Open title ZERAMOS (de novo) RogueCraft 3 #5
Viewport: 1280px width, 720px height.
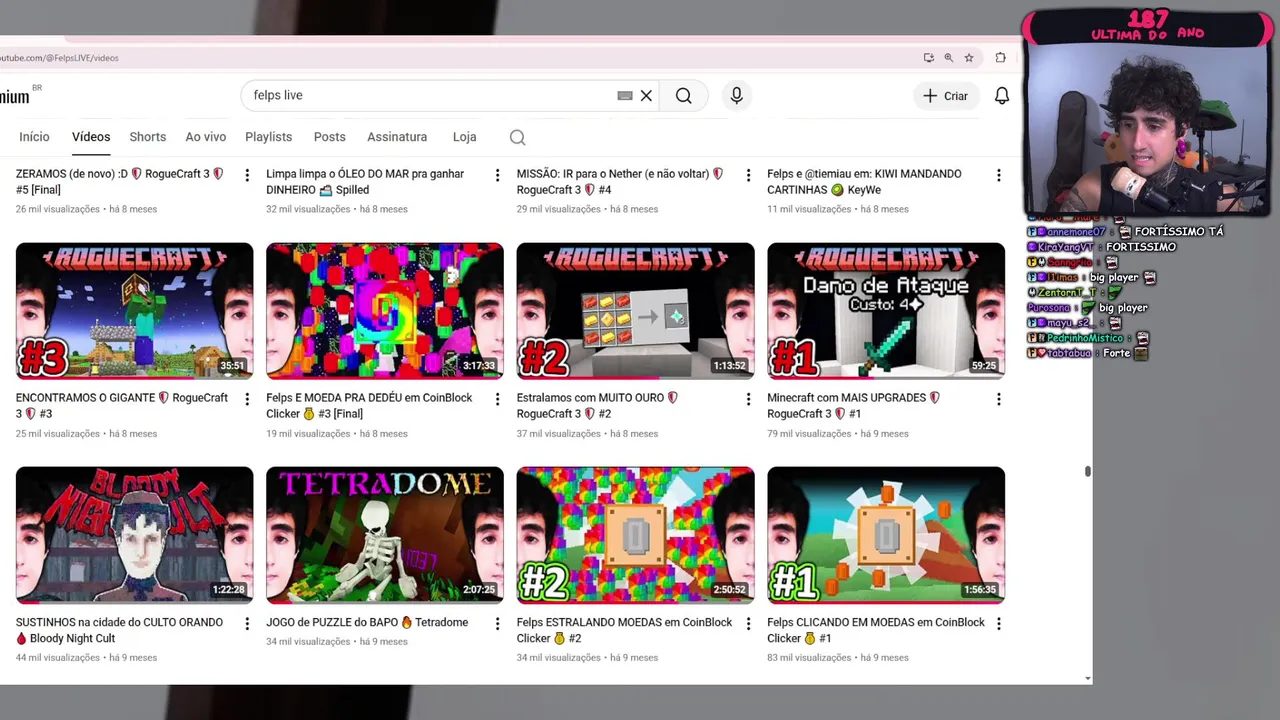pos(120,182)
